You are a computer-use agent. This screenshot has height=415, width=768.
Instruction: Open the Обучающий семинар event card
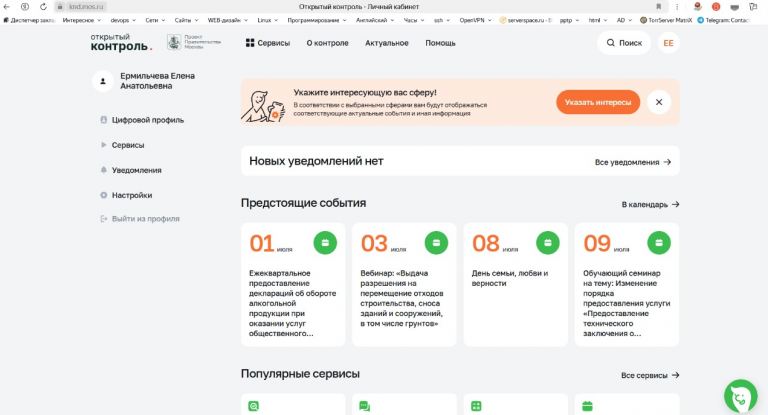pyautogui.click(x=627, y=285)
